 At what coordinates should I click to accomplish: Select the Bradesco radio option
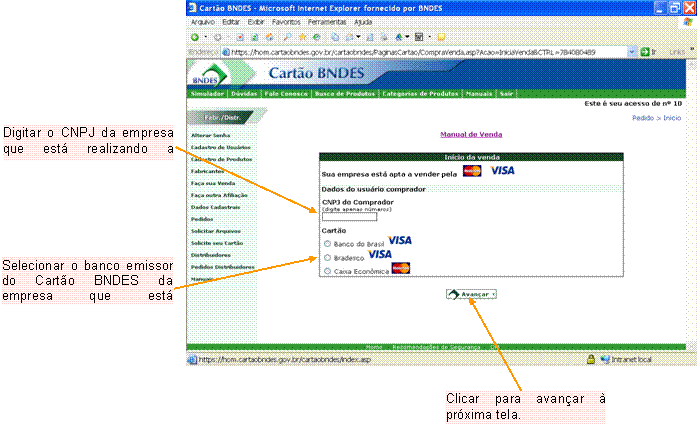click(328, 257)
